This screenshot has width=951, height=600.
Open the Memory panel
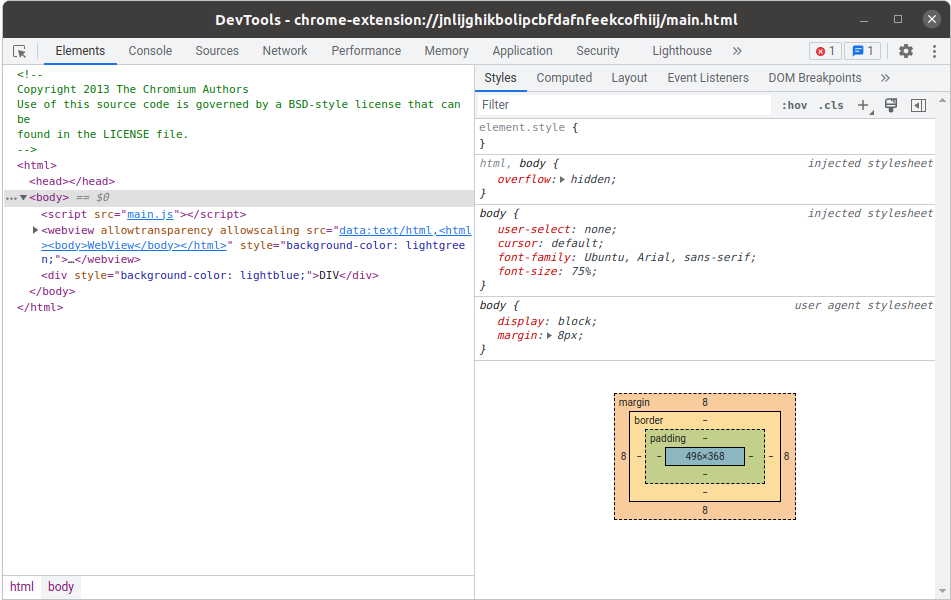[446, 51]
